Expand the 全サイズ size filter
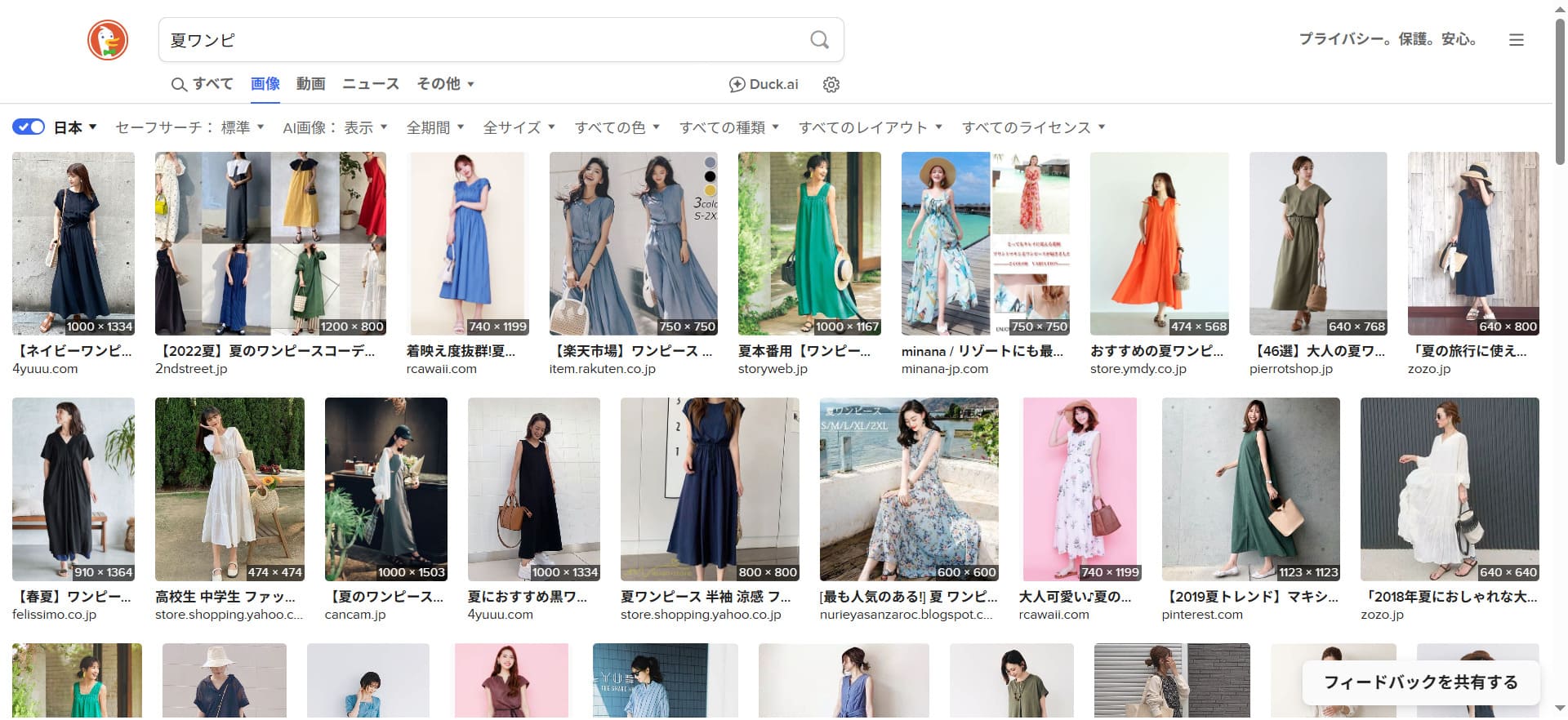This screenshot has height=720, width=1568. pos(519,127)
